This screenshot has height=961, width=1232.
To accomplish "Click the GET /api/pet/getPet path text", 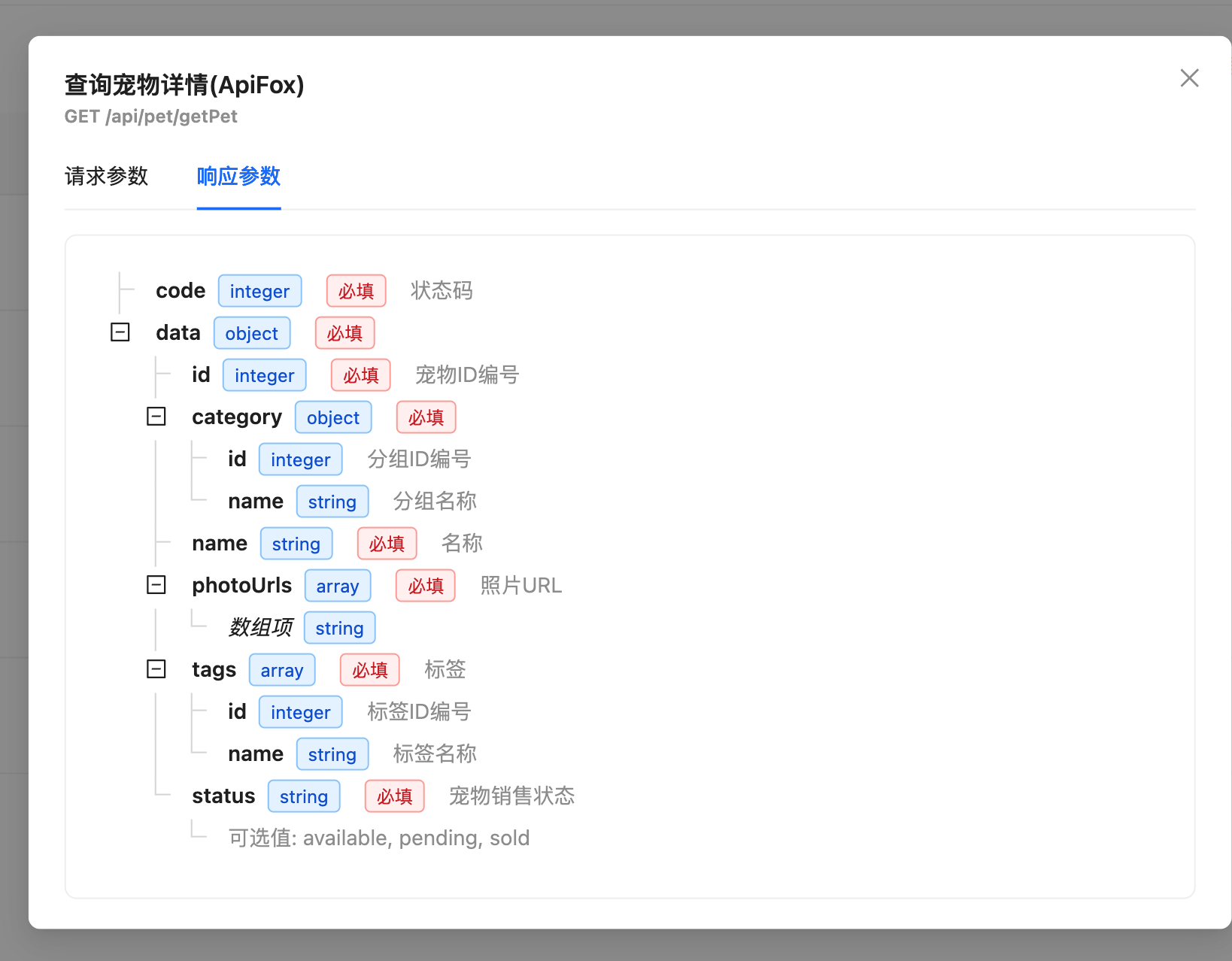I will point(151,117).
